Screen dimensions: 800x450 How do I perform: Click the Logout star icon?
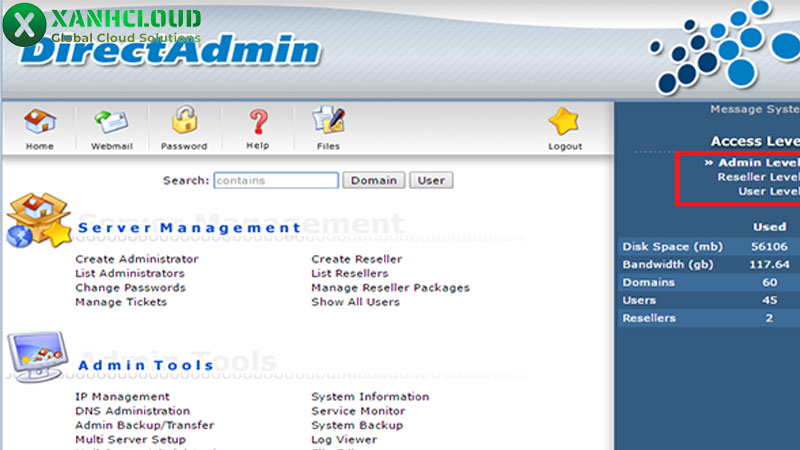[x=564, y=121]
